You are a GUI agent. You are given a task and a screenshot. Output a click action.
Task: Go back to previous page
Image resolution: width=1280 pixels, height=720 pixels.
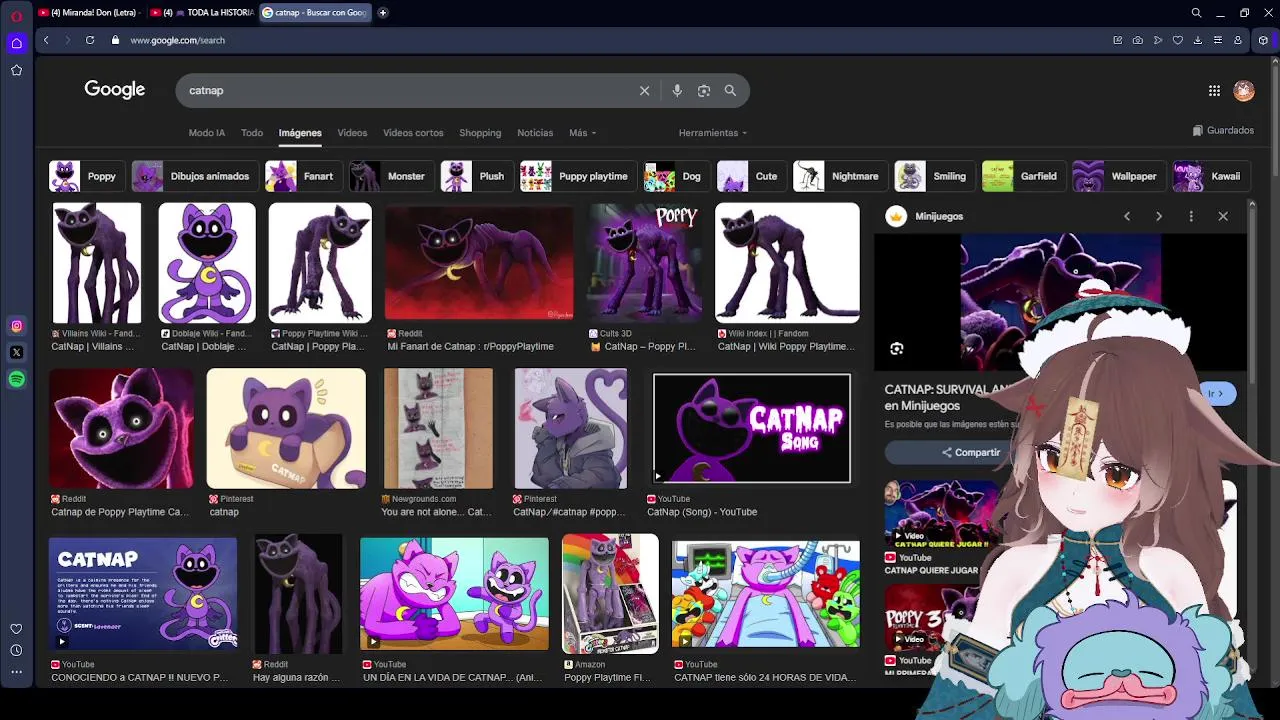[46, 40]
